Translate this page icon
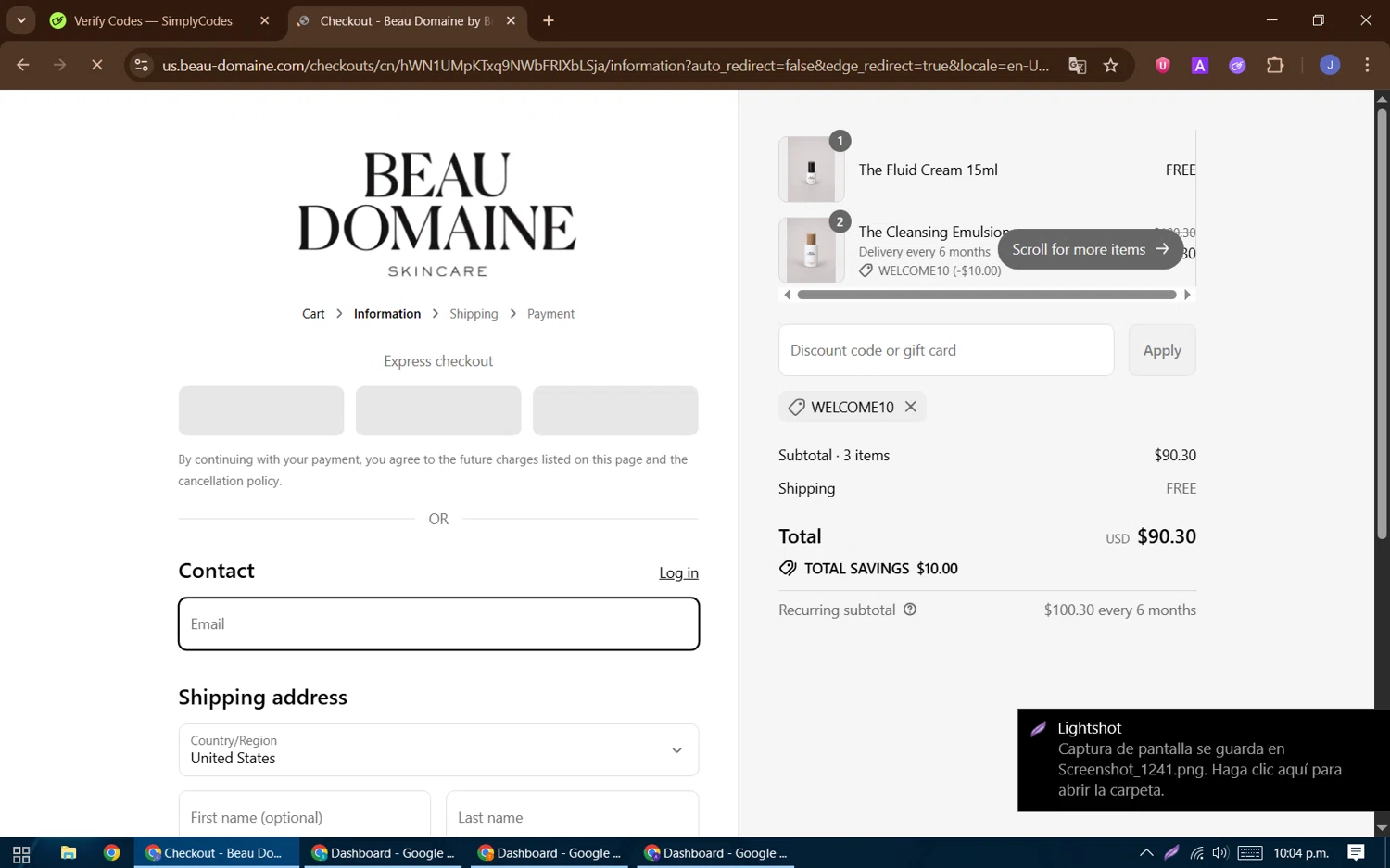This screenshot has width=1390, height=868. click(x=1077, y=65)
